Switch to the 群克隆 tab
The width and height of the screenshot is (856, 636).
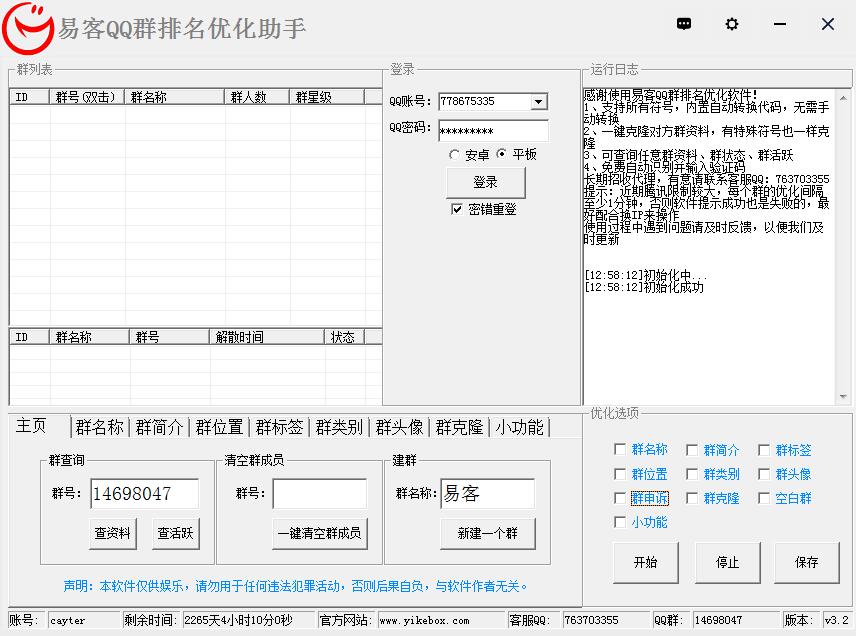(458, 427)
